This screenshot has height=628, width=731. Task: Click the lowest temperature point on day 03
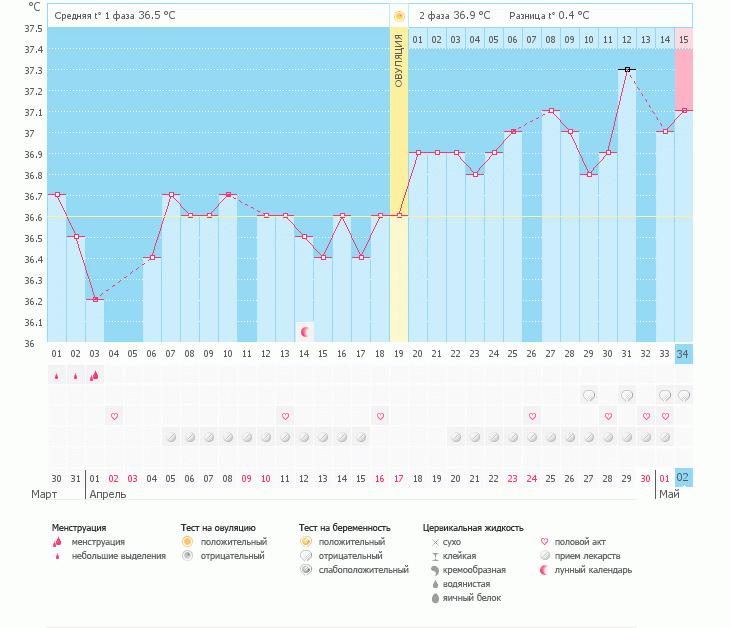click(x=95, y=299)
